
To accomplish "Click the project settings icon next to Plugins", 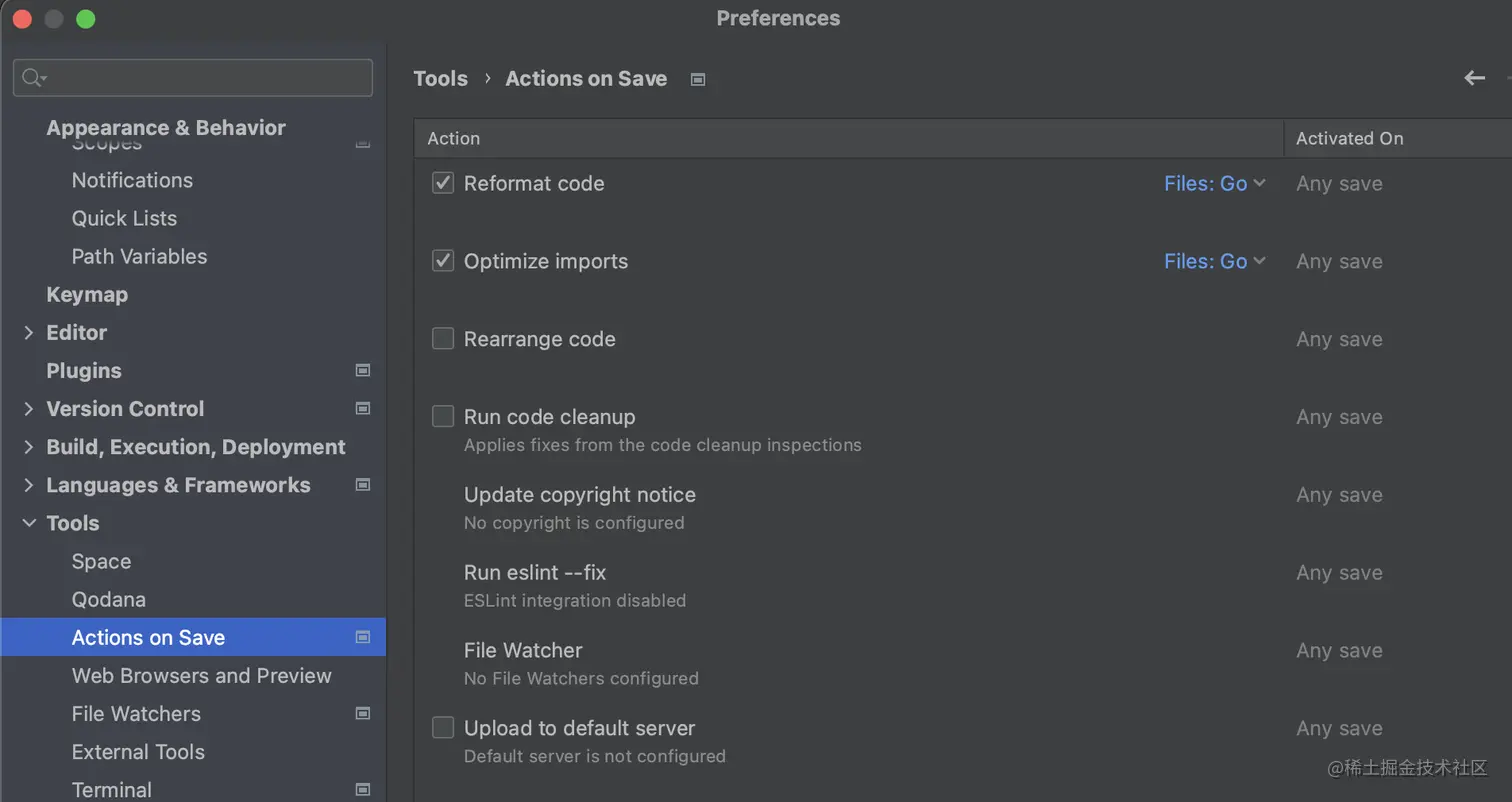I will pos(363,370).
